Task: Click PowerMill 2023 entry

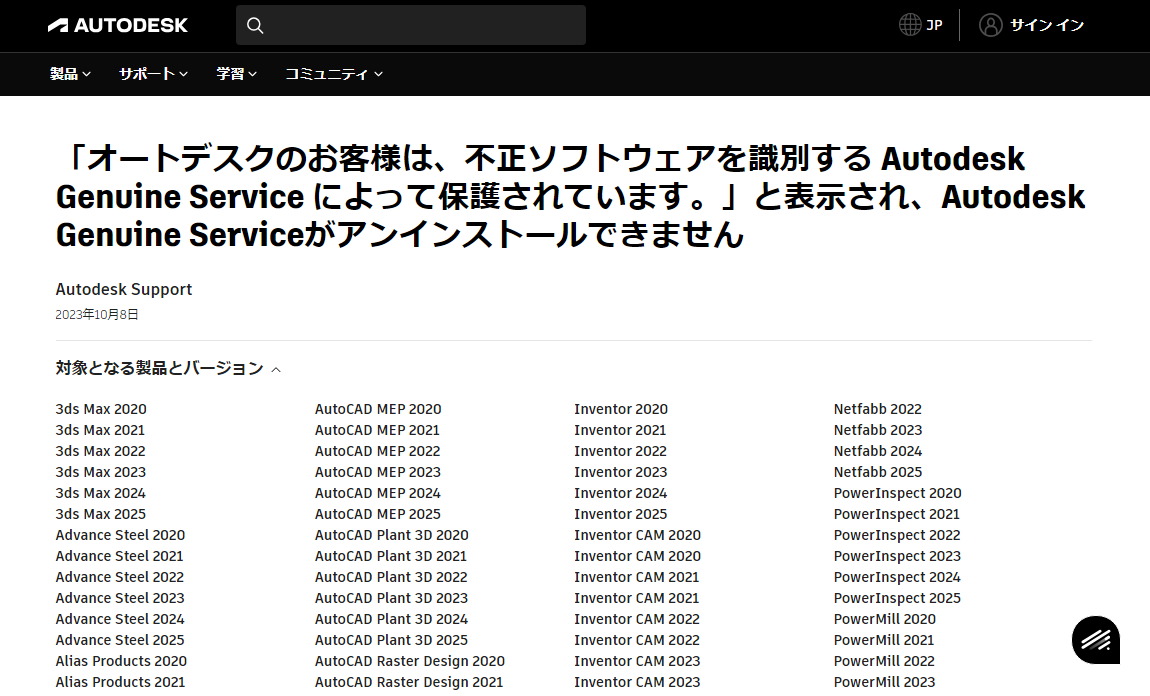Action: point(884,682)
